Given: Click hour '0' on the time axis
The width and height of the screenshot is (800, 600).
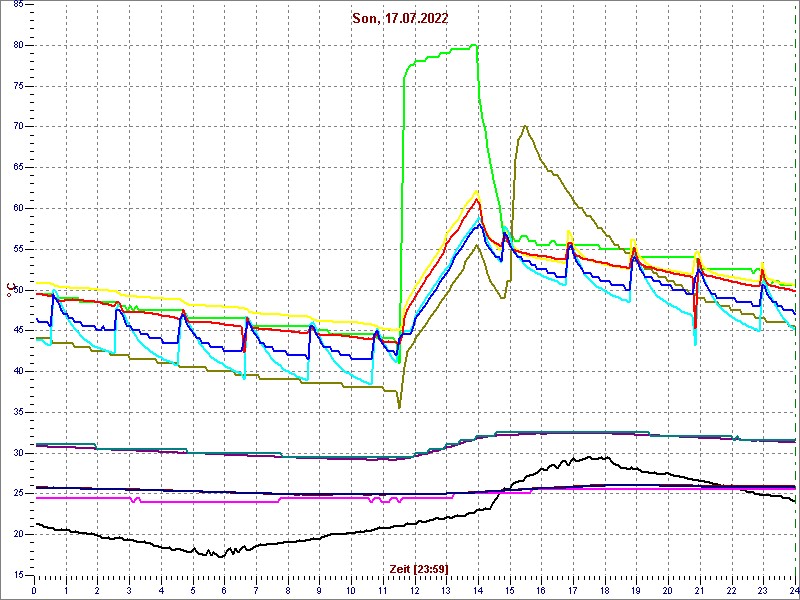Looking at the screenshot, I should (x=34, y=591).
